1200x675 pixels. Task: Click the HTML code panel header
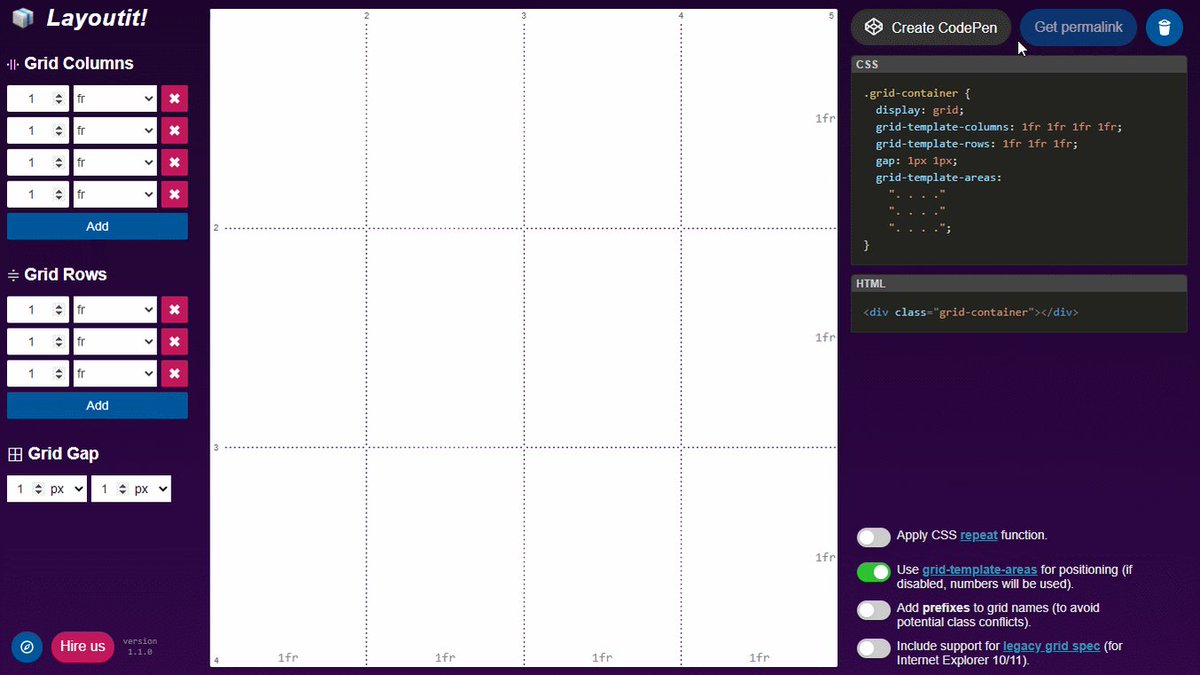(x=1019, y=284)
